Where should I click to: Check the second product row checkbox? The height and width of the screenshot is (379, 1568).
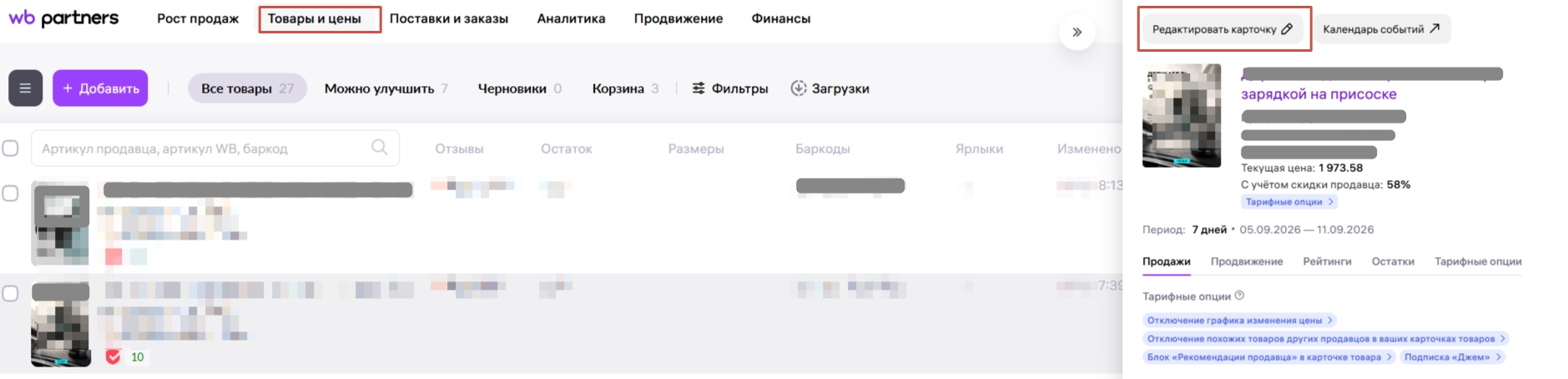pyautogui.click(x=11, y=293)
